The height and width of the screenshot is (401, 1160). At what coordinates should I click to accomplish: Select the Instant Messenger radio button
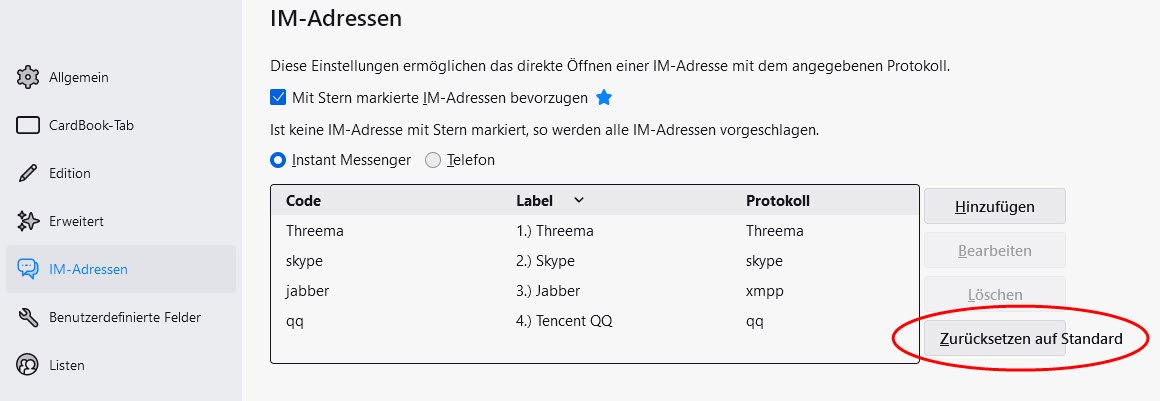click(279, 160)
